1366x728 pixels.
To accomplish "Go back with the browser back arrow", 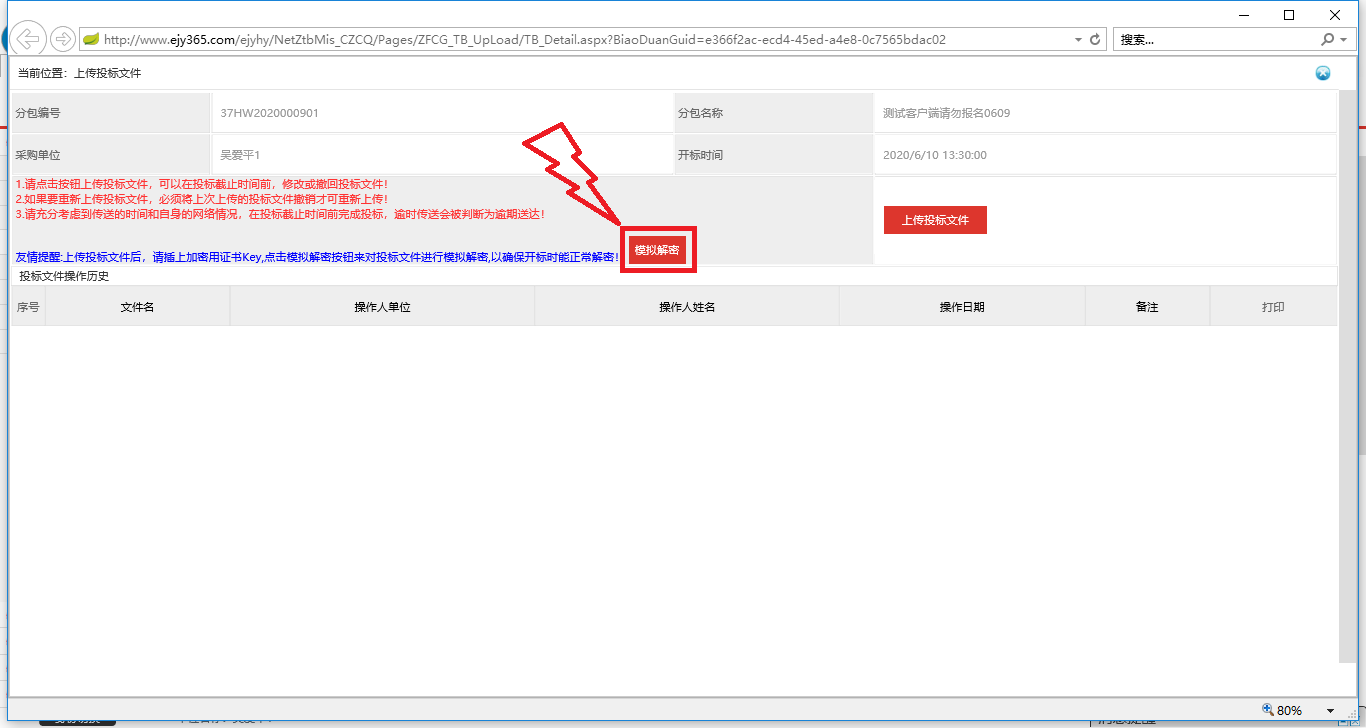I will click(29, 39).
